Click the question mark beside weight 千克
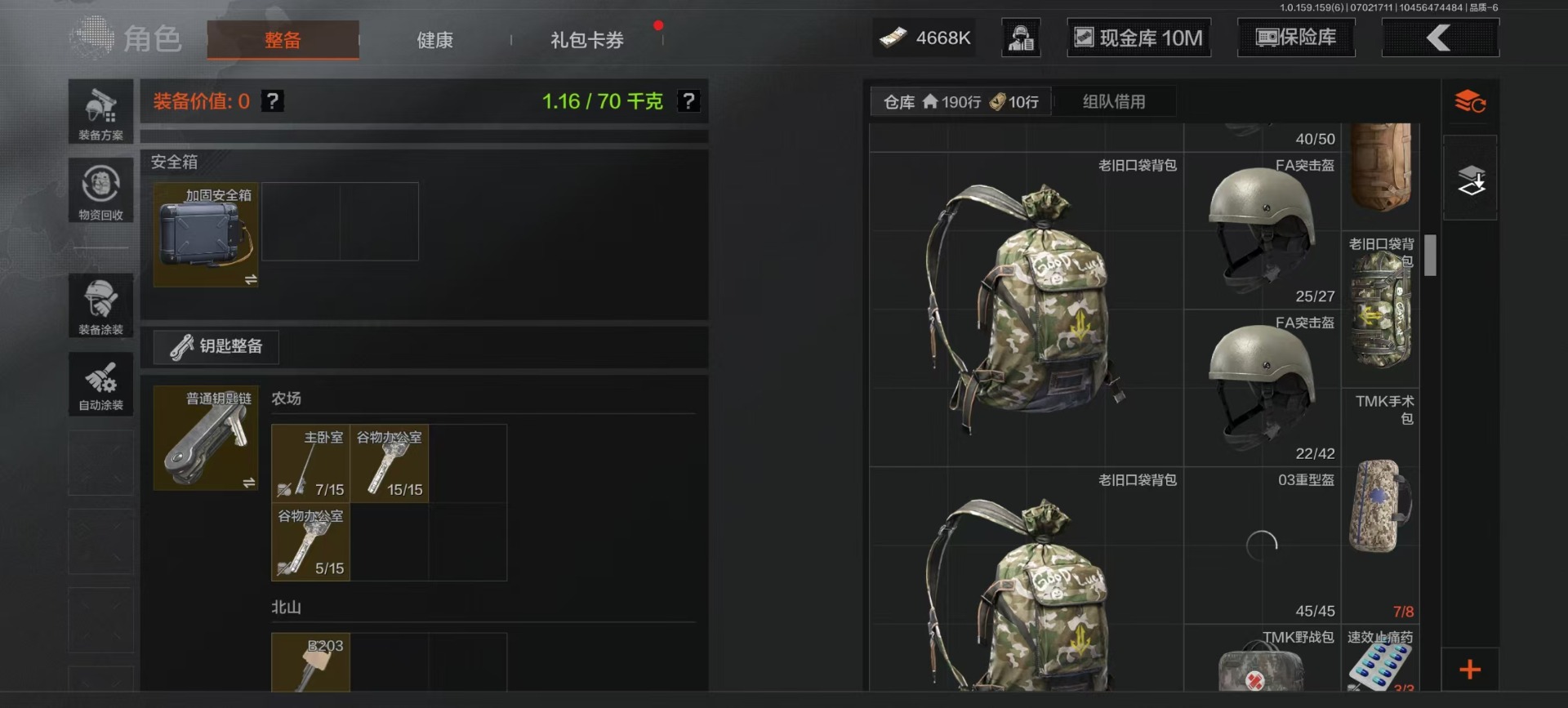The width and height of the screenshot is (1568, 708). pyautogui.click(x=688, y=101)
